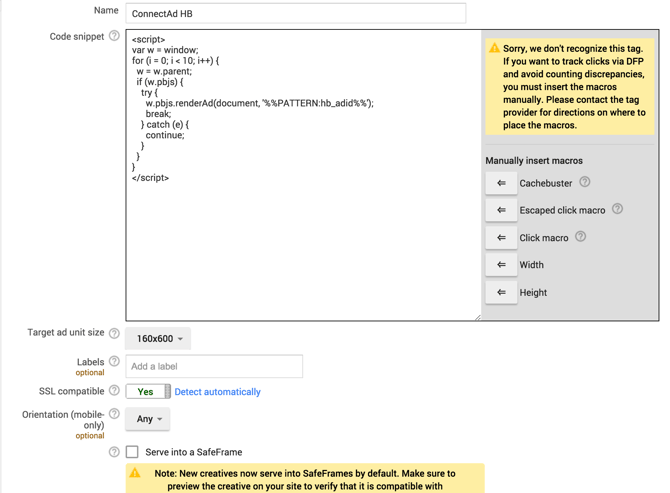
Task: Click the Click macro label text
Action: tap(544, 238)
